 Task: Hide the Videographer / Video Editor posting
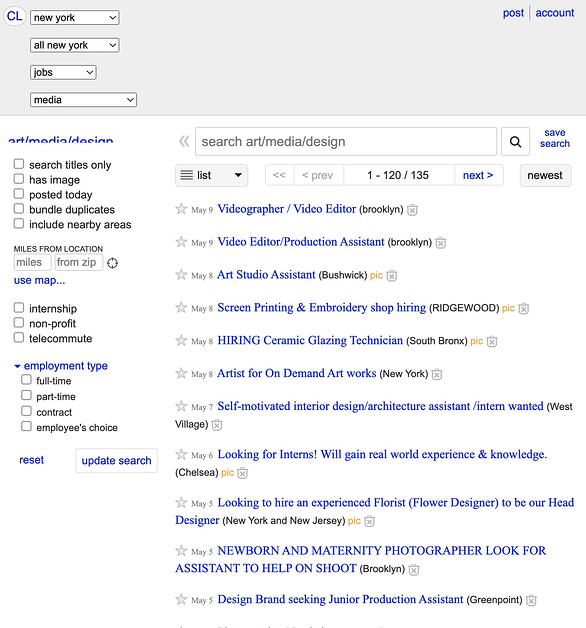(412, 210)
